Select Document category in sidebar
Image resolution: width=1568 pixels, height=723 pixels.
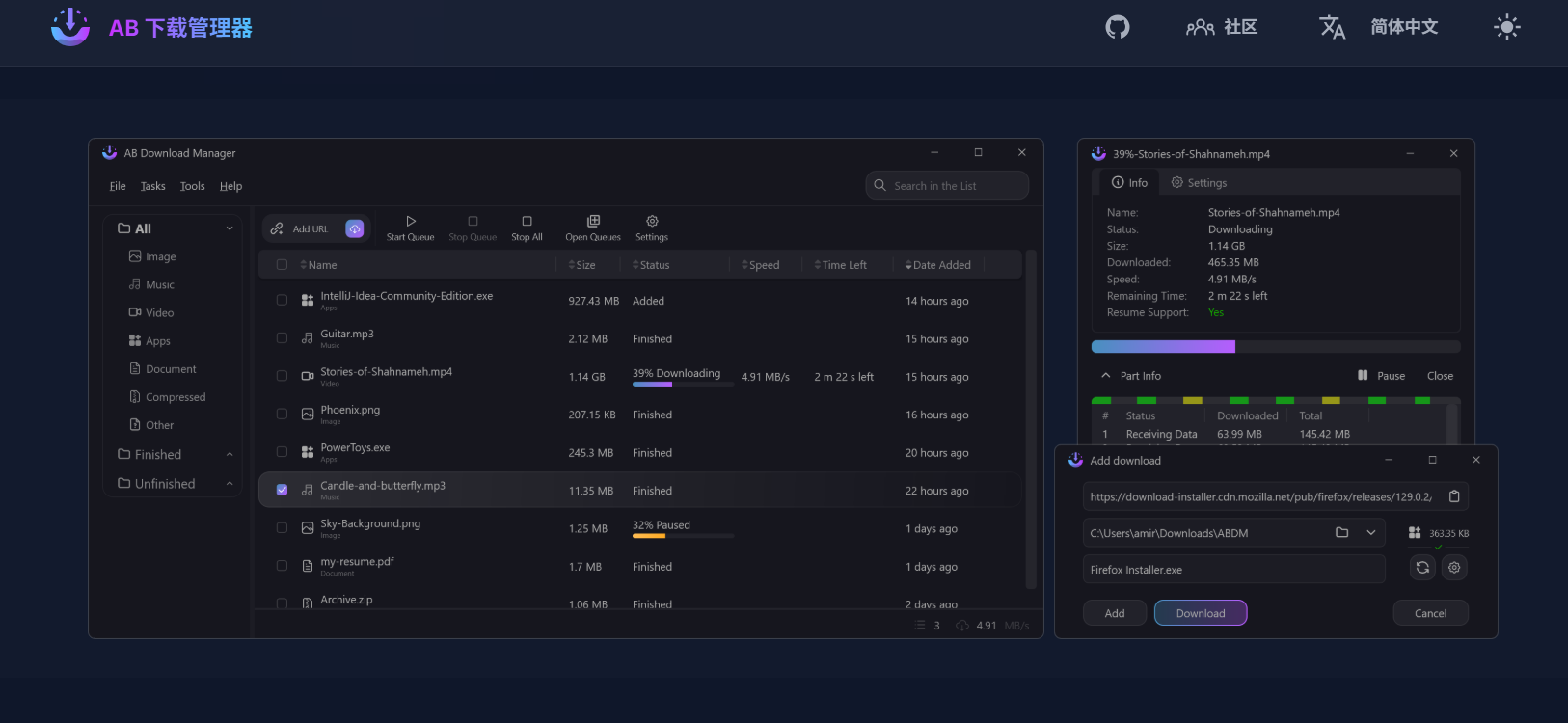tap(162, 368)
